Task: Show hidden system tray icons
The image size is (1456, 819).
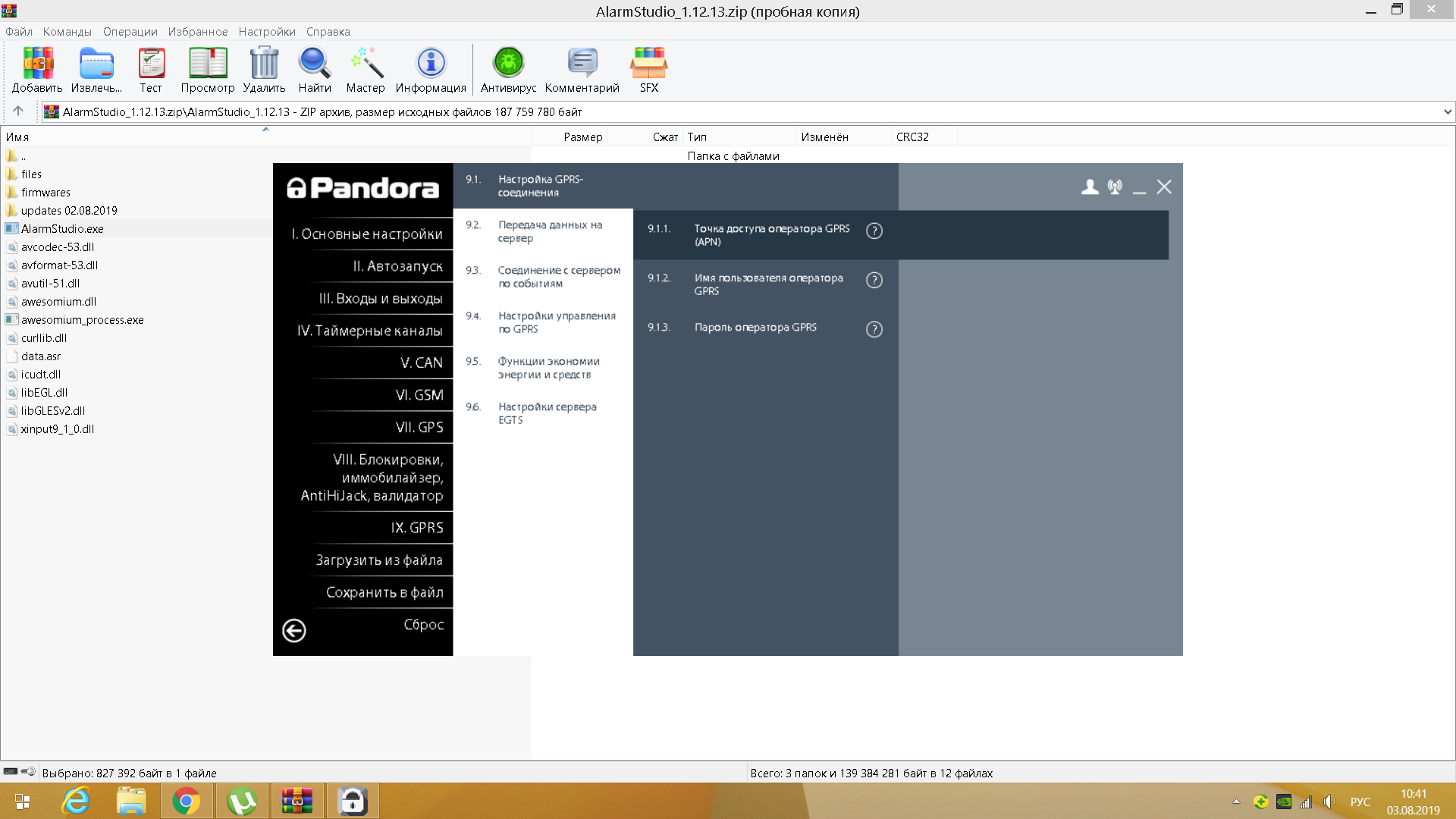Action: pos(1236,802)
